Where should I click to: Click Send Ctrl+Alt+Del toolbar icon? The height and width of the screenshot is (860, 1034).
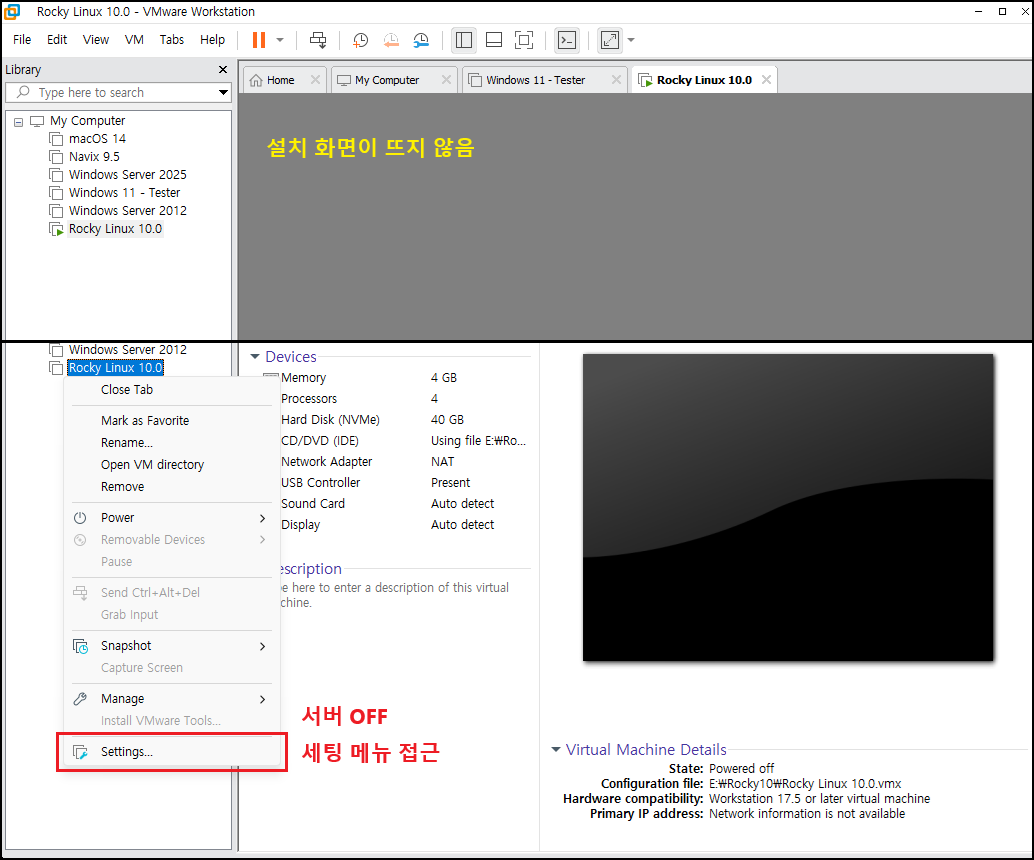coord(318,40)
